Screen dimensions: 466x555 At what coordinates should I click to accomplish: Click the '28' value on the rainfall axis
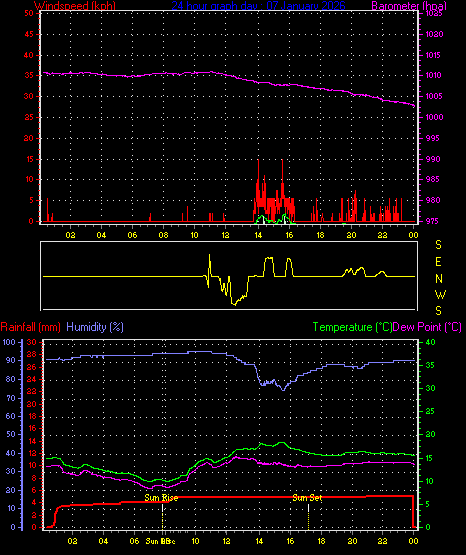click(31, 354)
